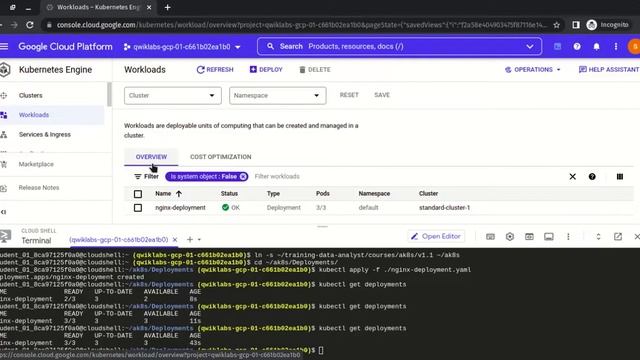The image size is (640, 360).
Task: Sort by Name using arrow icon
Action: coord(179,193)
